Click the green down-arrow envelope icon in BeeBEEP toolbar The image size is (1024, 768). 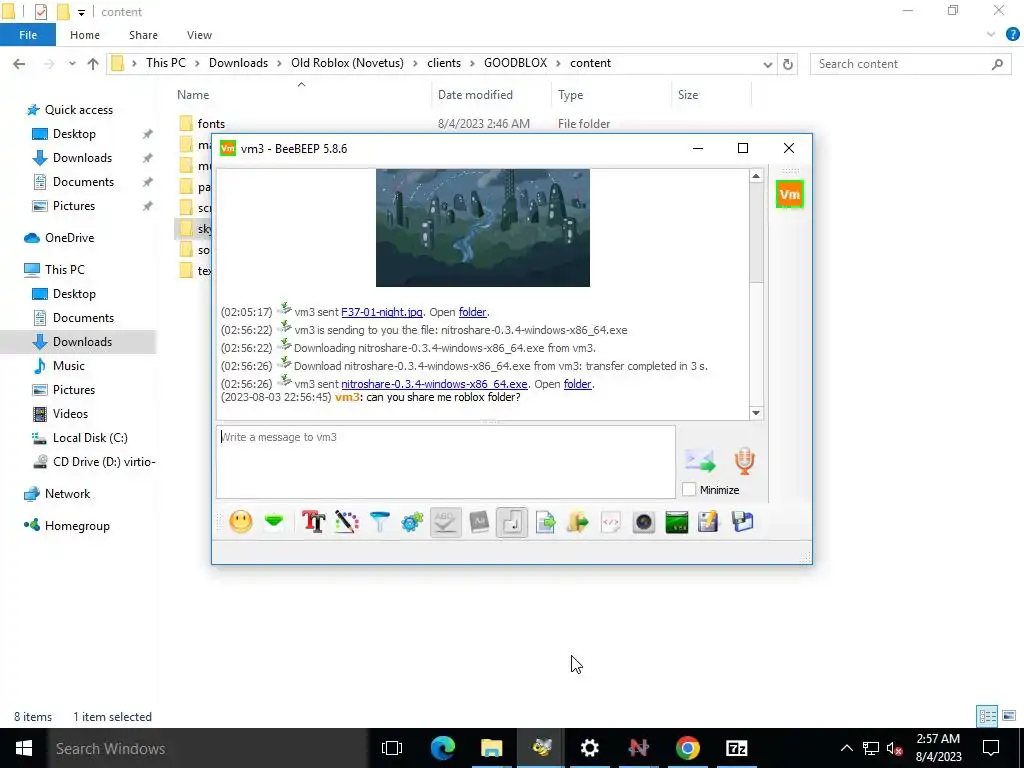click(x=274, y=522)
